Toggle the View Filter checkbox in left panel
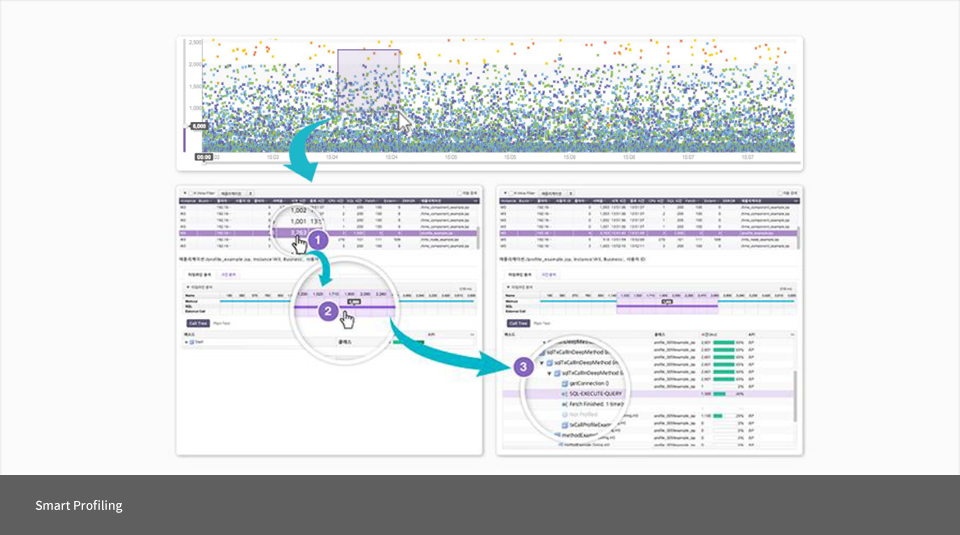 [x=192, y=193]
